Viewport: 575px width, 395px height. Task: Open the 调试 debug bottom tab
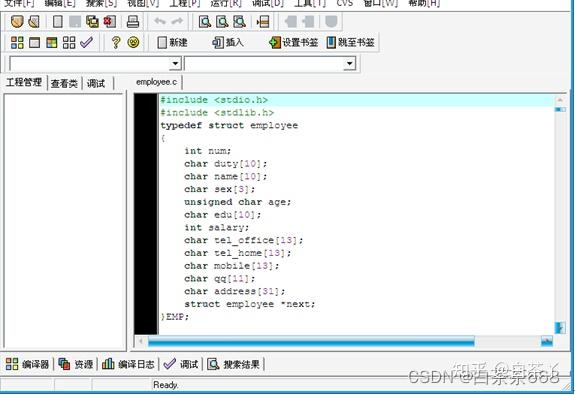coord(181,364)
